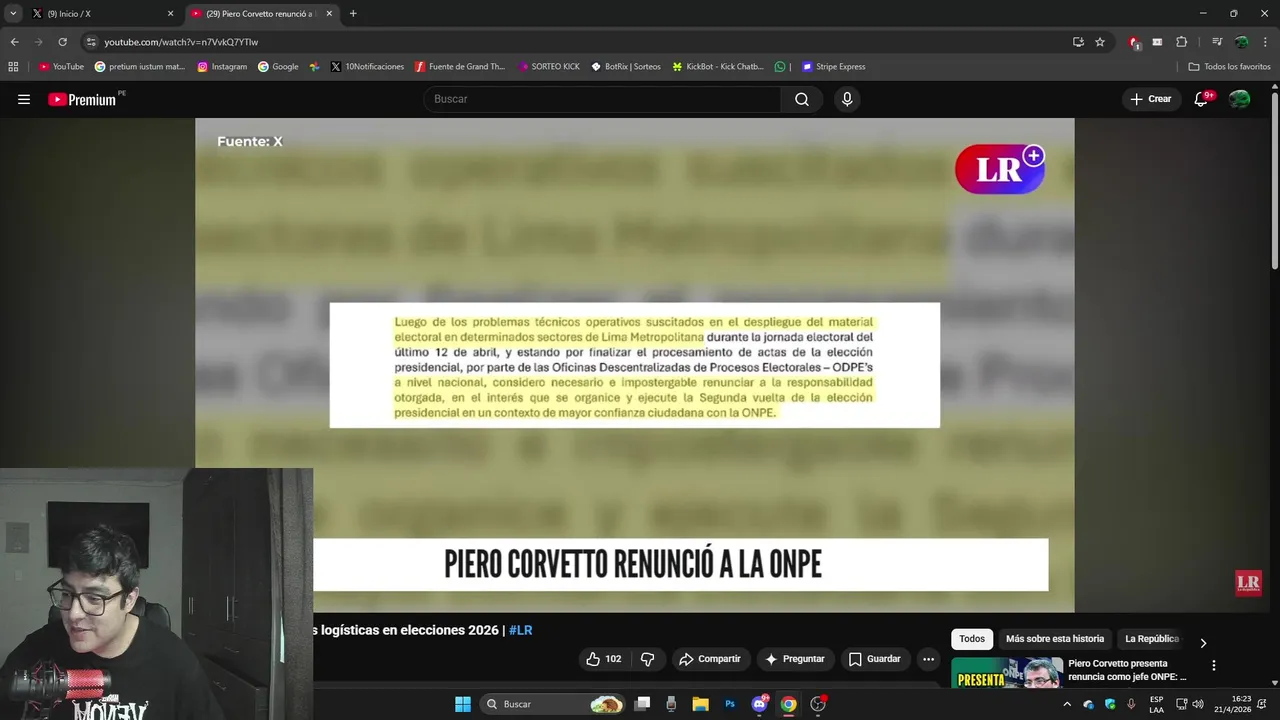Open the Google bookmark
This screenshot has height=720, width=1280.
(278, 67)
